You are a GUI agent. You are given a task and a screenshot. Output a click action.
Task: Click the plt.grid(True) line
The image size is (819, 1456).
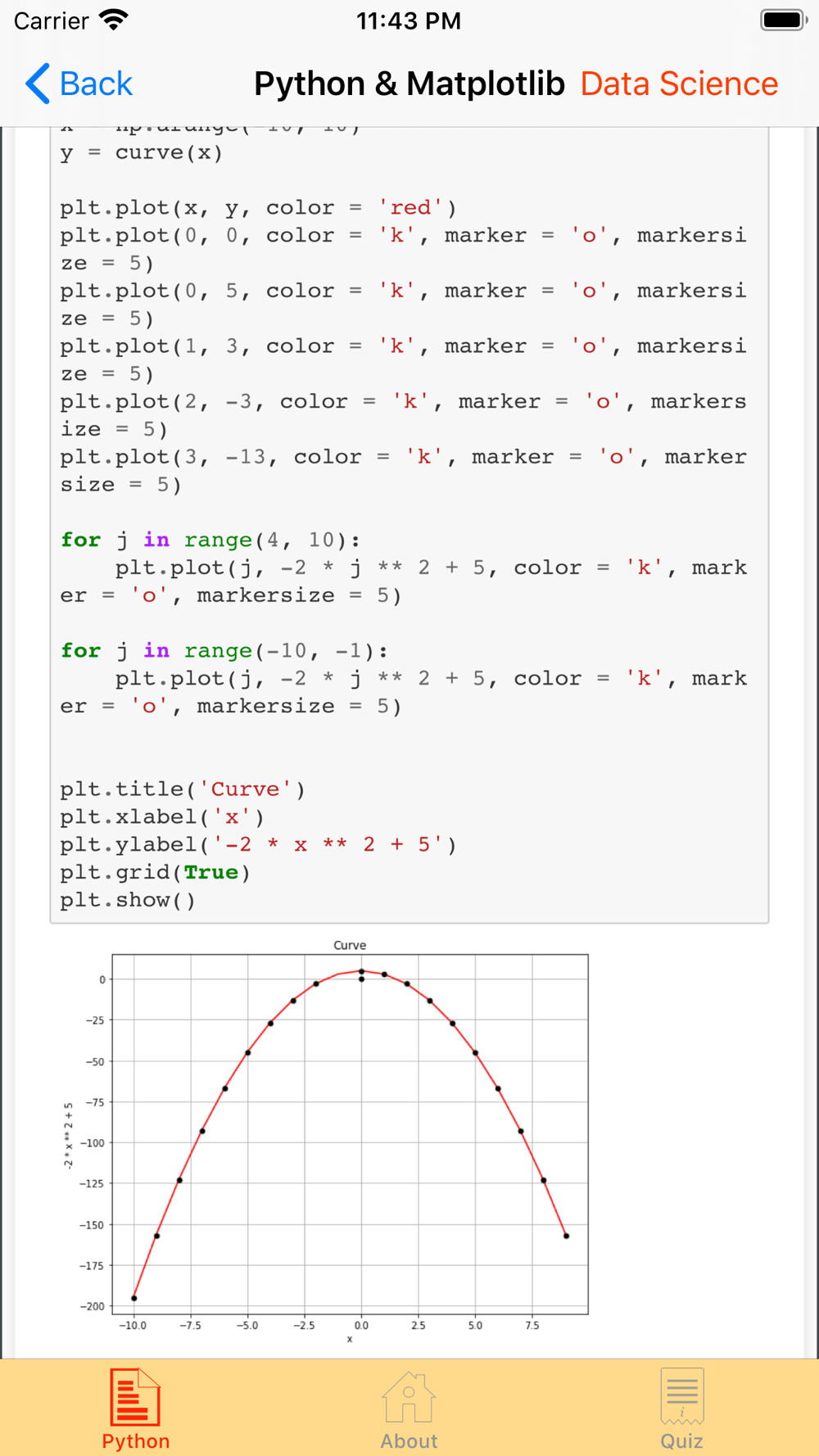(x=155, y=872)
